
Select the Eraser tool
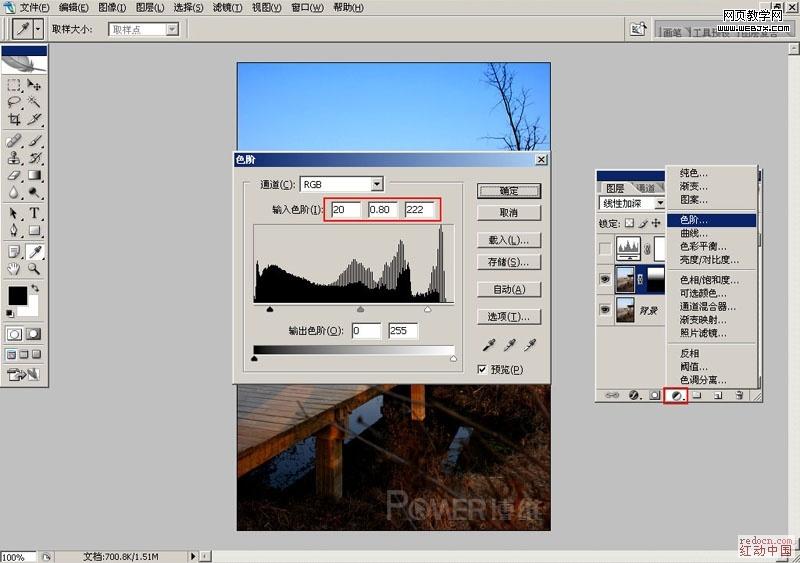14,175
